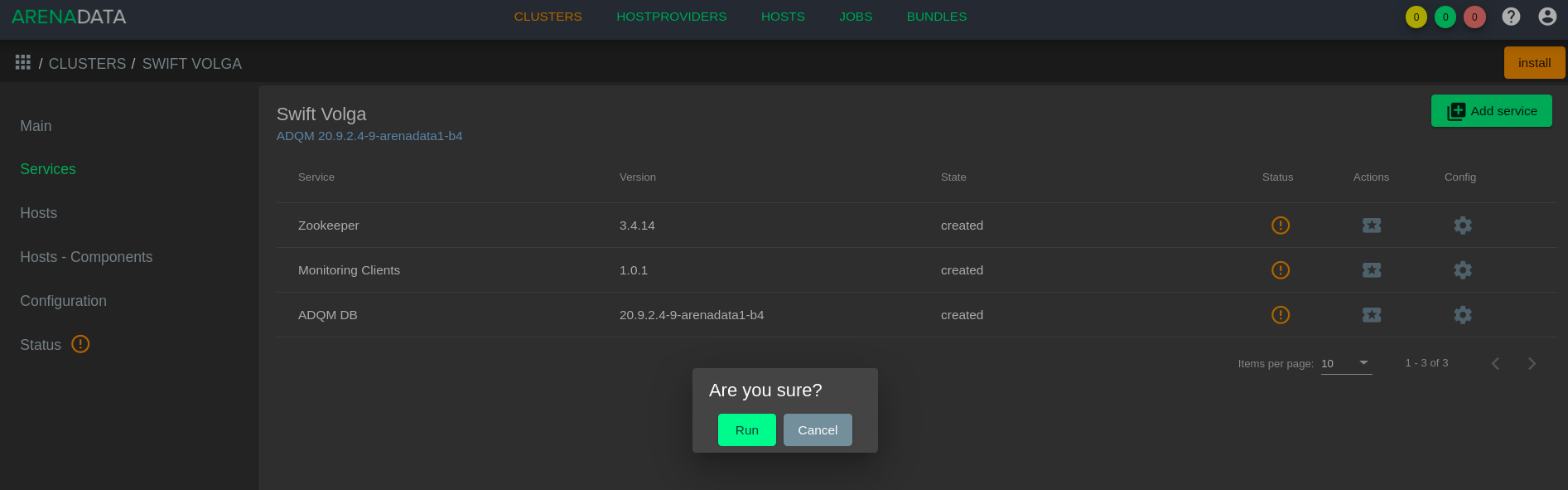Click the sidebar Status warning icon
The image size is (1568, 490).
pyautogui.click(x=80, y=344)
